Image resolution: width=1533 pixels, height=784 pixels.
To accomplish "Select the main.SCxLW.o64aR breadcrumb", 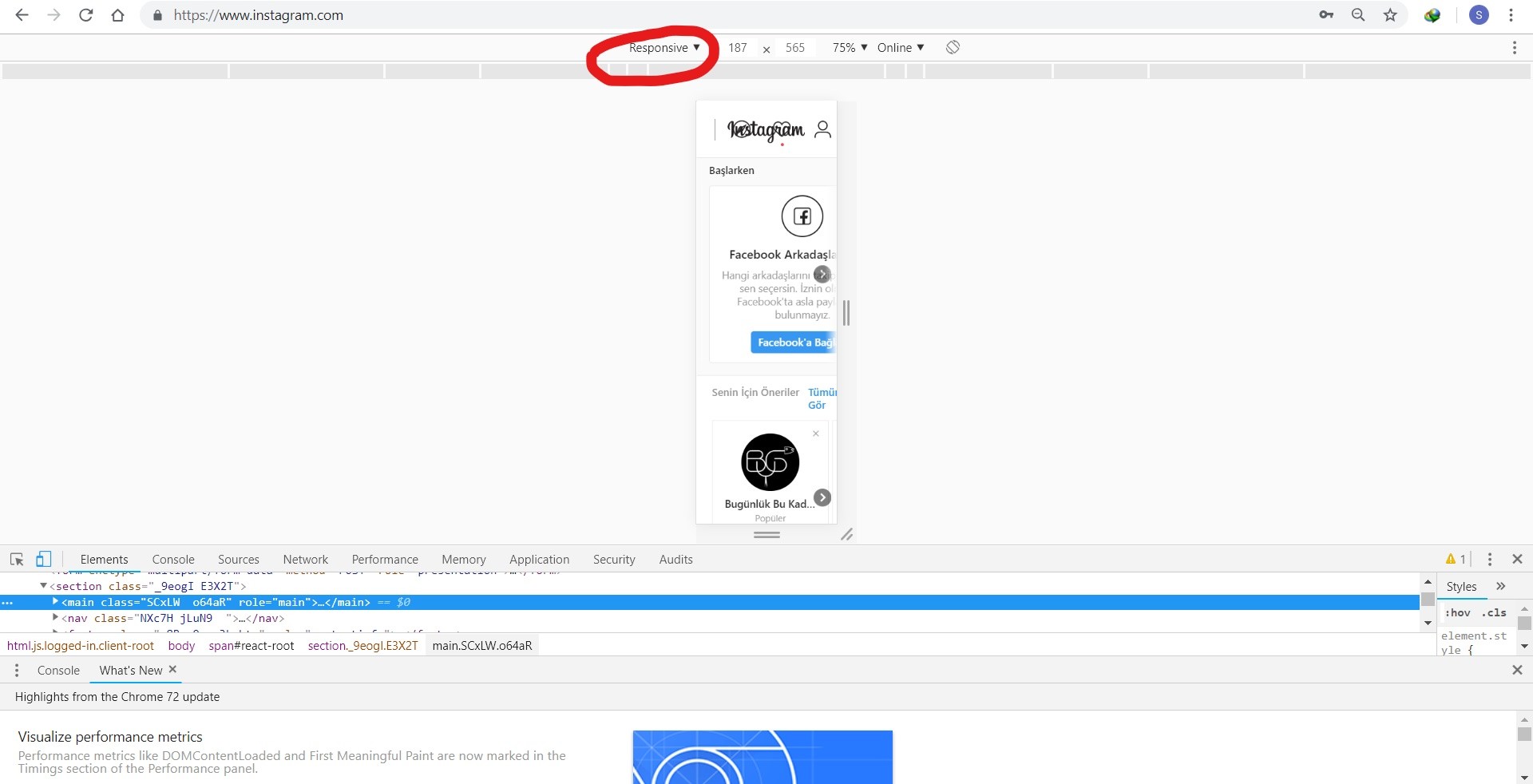I will point(482,645).
